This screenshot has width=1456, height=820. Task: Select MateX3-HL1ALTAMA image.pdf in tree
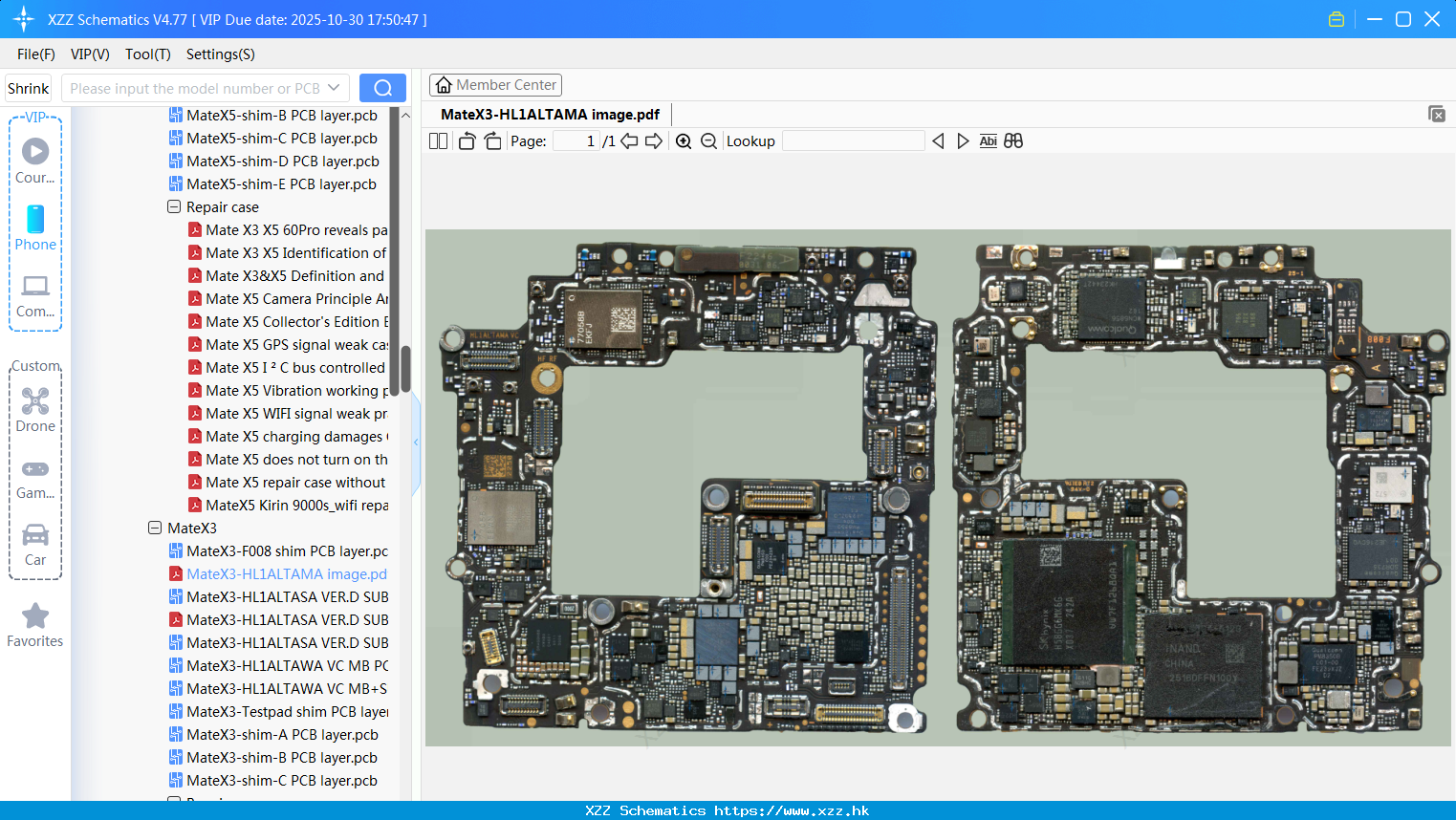click(x=278, y=573)
